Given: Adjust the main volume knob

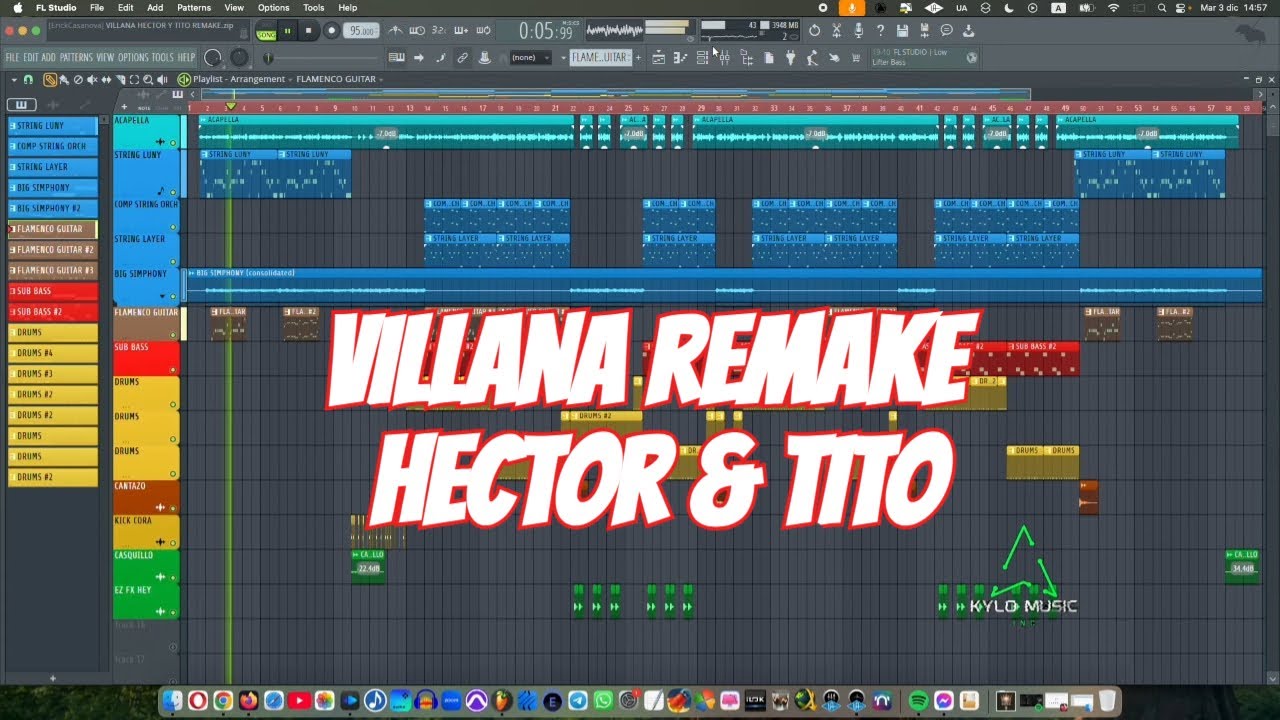Looking at the screenshot, I should click(213, 57).
